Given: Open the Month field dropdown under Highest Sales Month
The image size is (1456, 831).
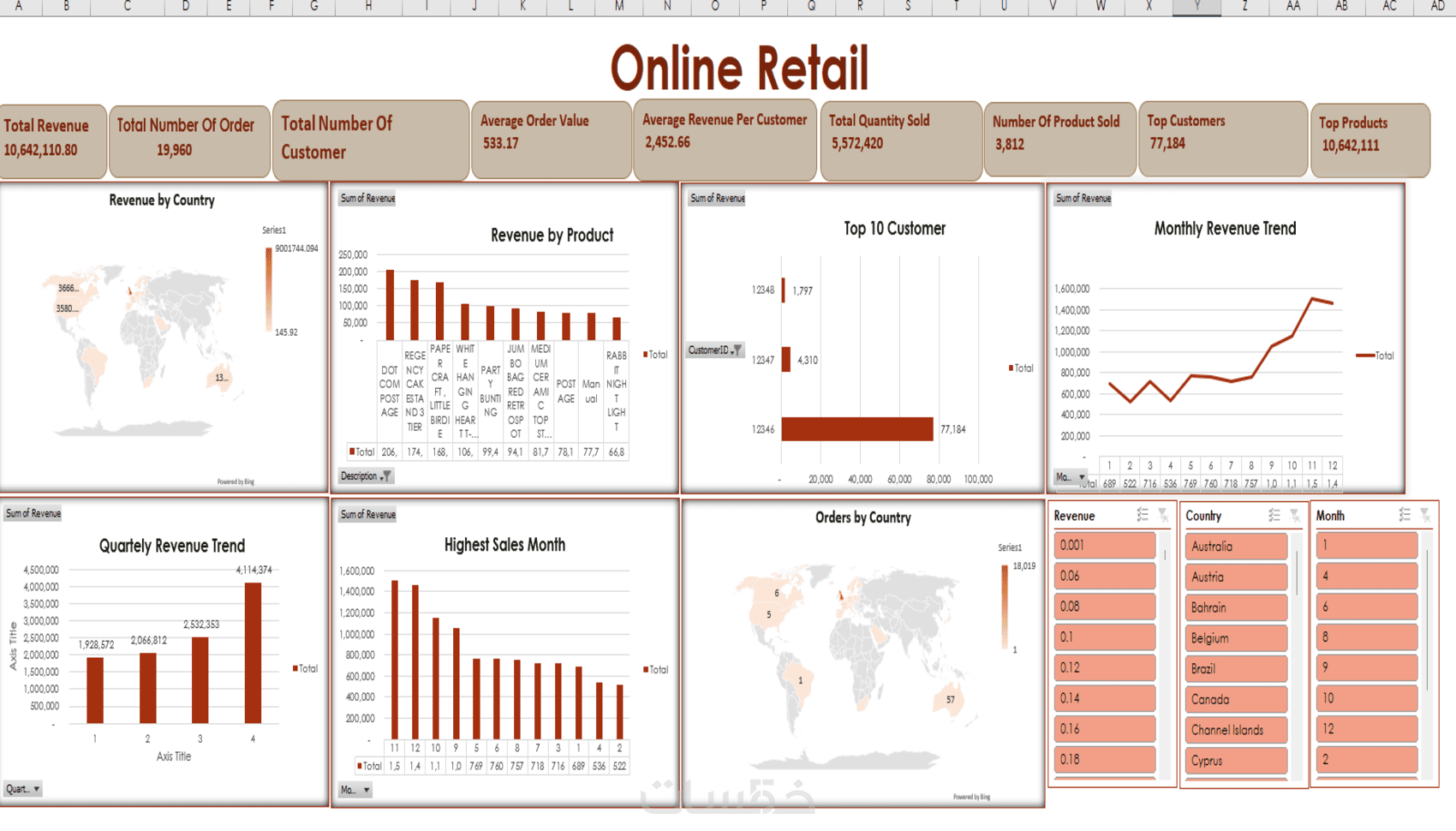Looking at the screenshot, I should tap(355, 790).
